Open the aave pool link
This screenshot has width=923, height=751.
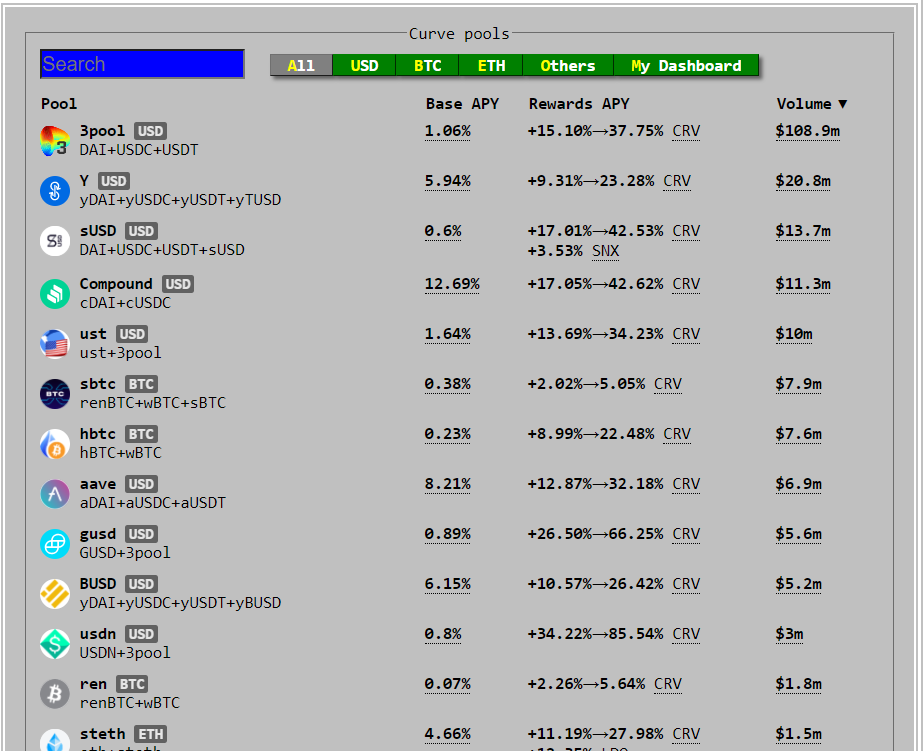(98, 484)
